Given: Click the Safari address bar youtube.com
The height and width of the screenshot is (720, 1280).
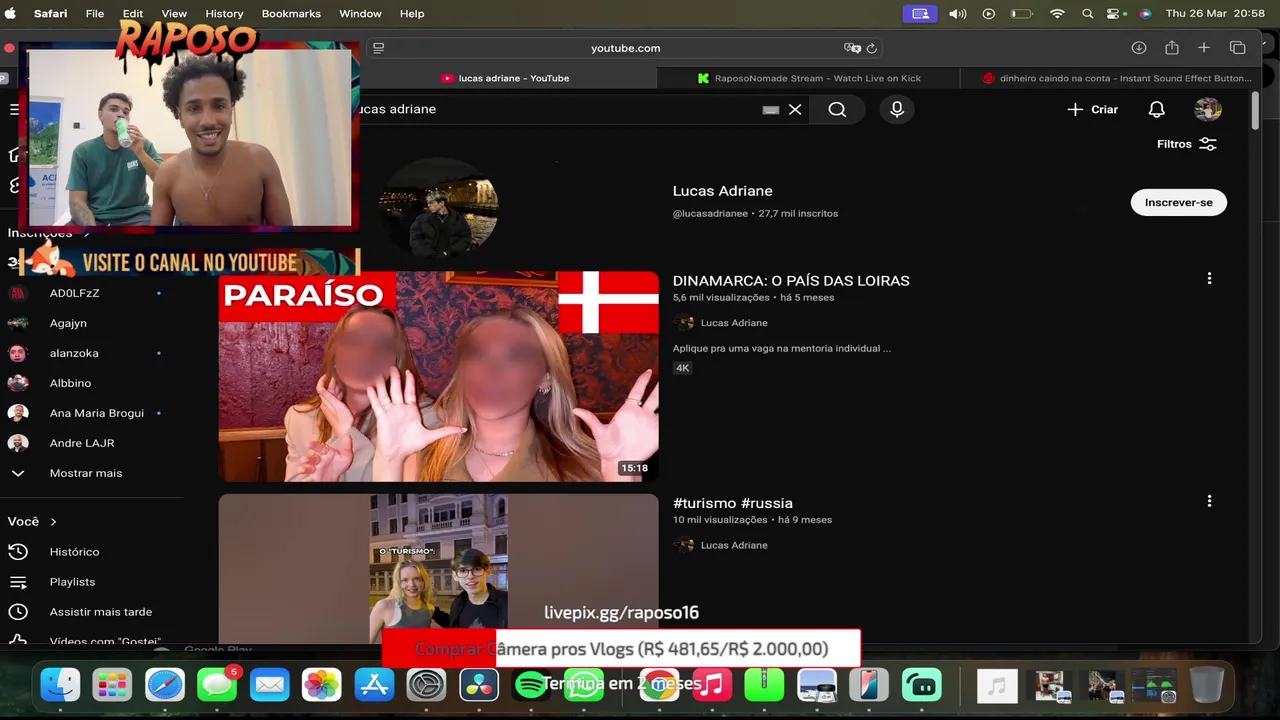Looking at the screenshot, I should tap(625, 48).
